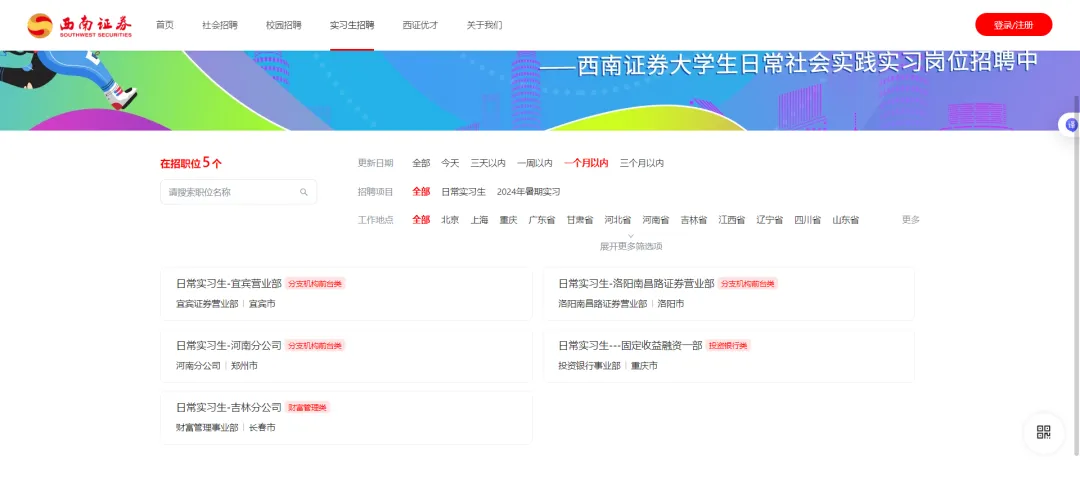Click the Southwest Securities logo

80,25
